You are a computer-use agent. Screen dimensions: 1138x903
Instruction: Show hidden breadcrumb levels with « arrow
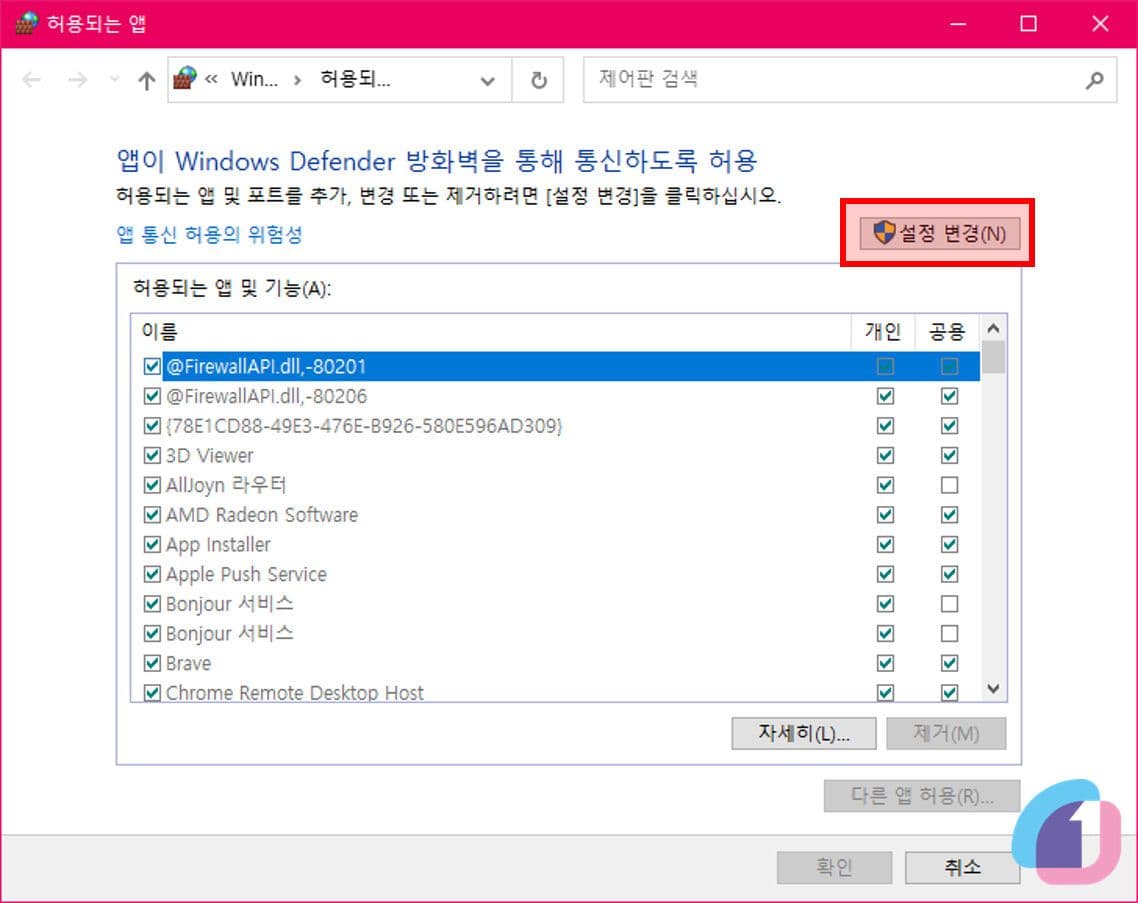pyautogui.click(x=211, y=79)
